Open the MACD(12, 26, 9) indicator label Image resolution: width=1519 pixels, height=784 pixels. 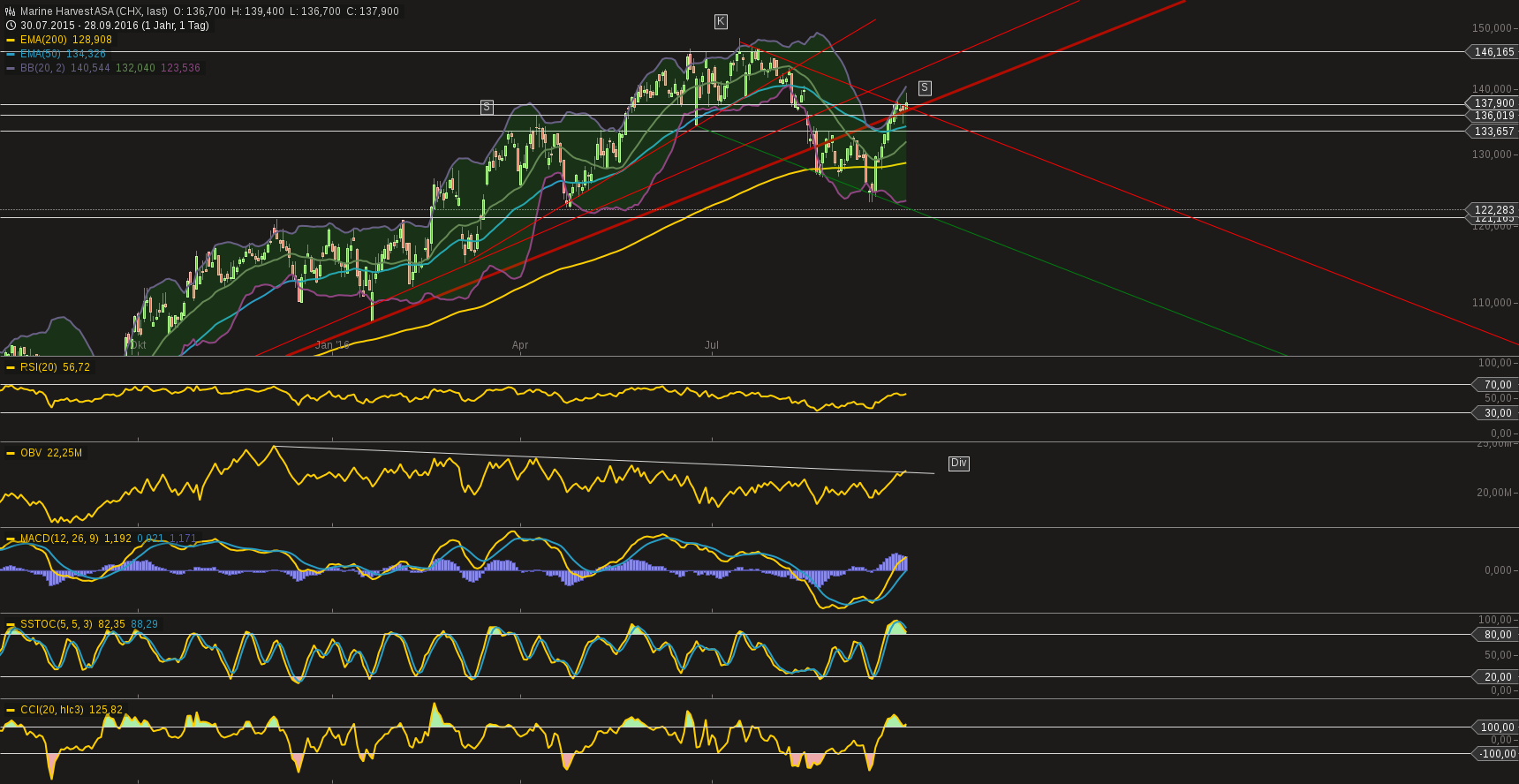tap(59, 539)
